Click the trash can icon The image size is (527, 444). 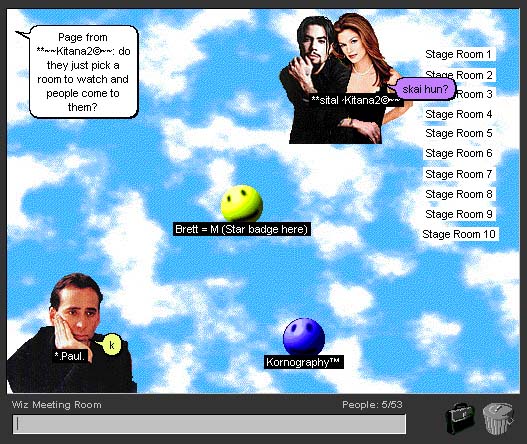tap(498, 418)
